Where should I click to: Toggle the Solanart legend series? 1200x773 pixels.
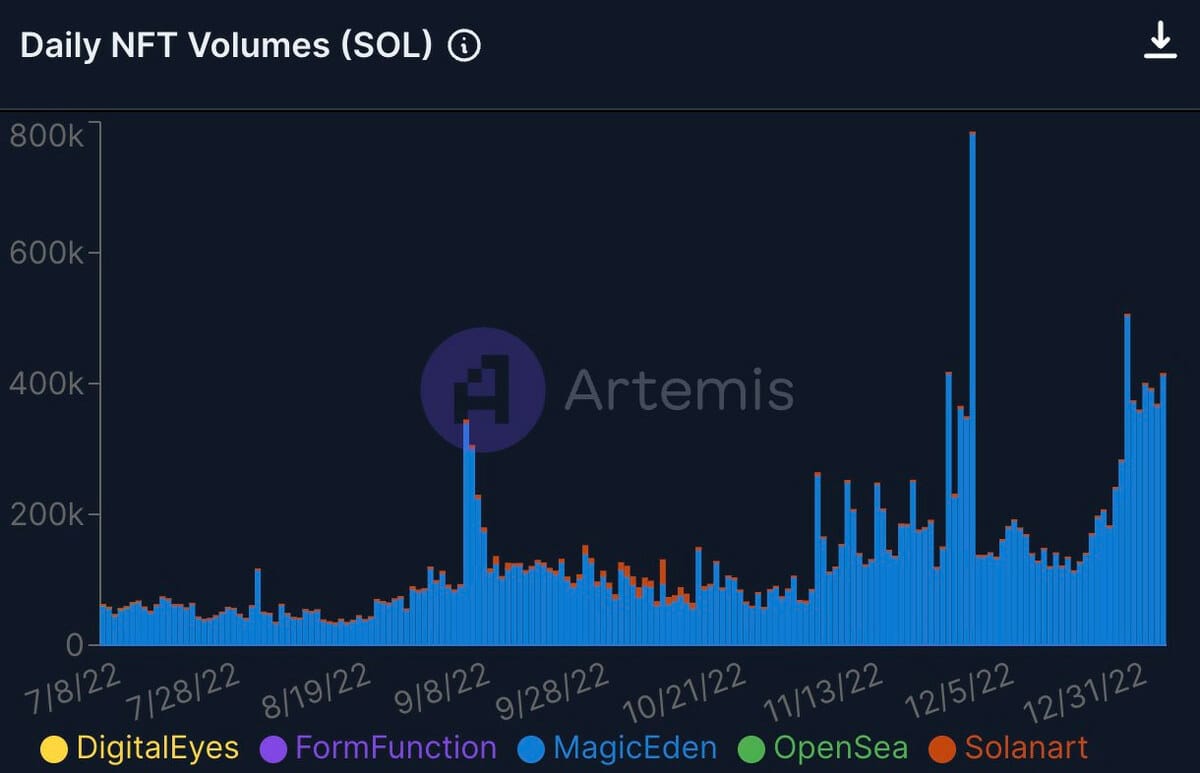(1007, 748)
